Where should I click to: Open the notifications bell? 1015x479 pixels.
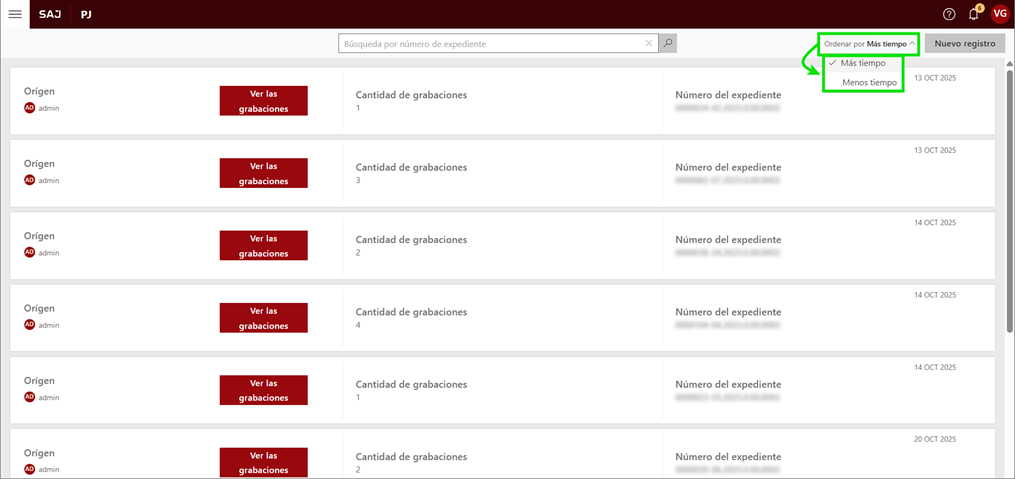tap(974, 14)
